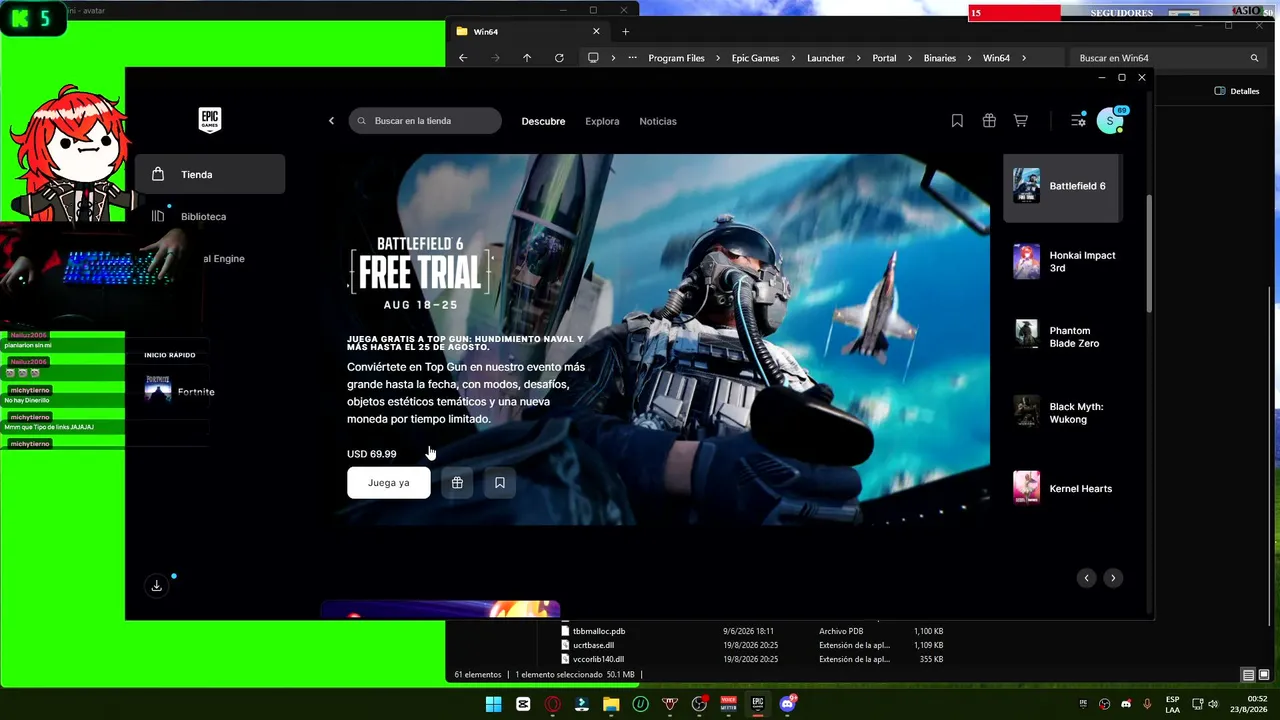Open the Epic downloads icon

pos(156,586)
